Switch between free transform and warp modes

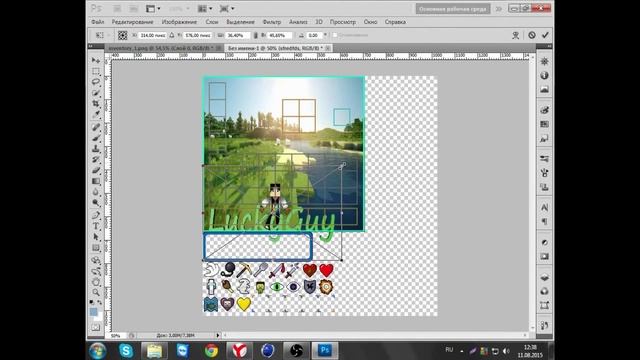click(x=516, y=36)
